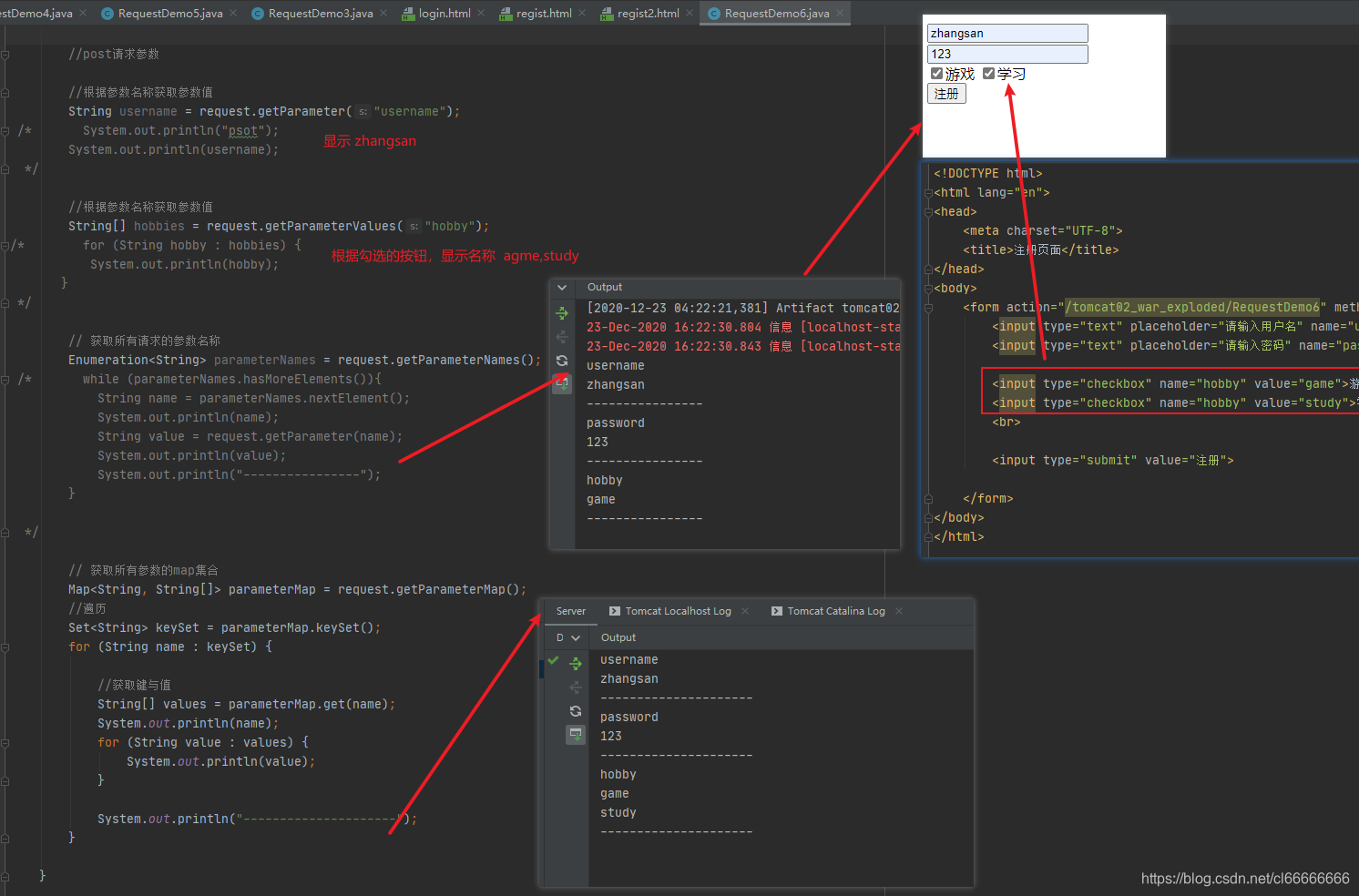Click the Tomcat Catalina Log tab icon
1359x896 pixels.
777,611
